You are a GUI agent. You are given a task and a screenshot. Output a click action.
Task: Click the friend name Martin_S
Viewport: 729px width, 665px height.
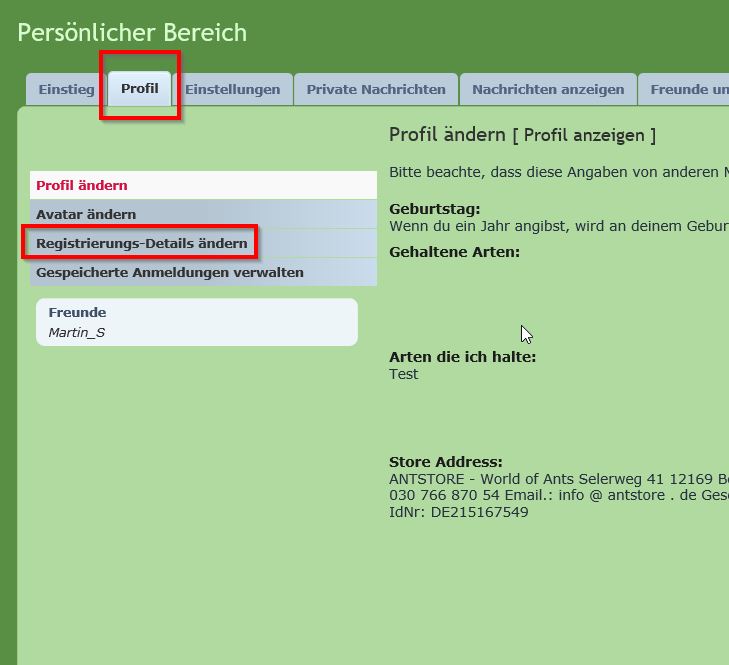[77, 332]
